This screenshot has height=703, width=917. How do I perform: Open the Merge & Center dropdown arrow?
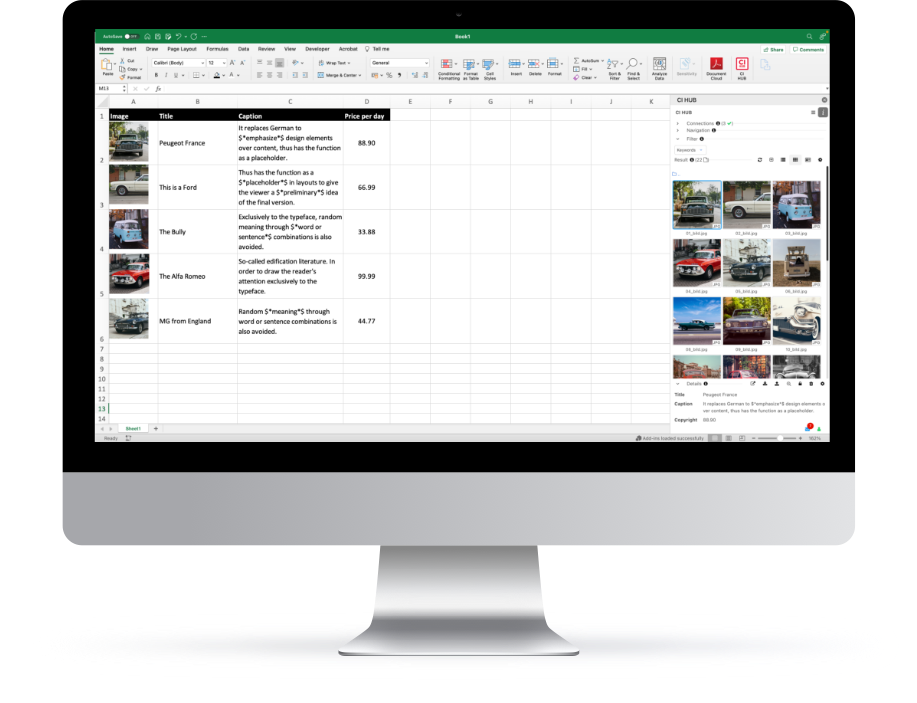pos(360,75)
